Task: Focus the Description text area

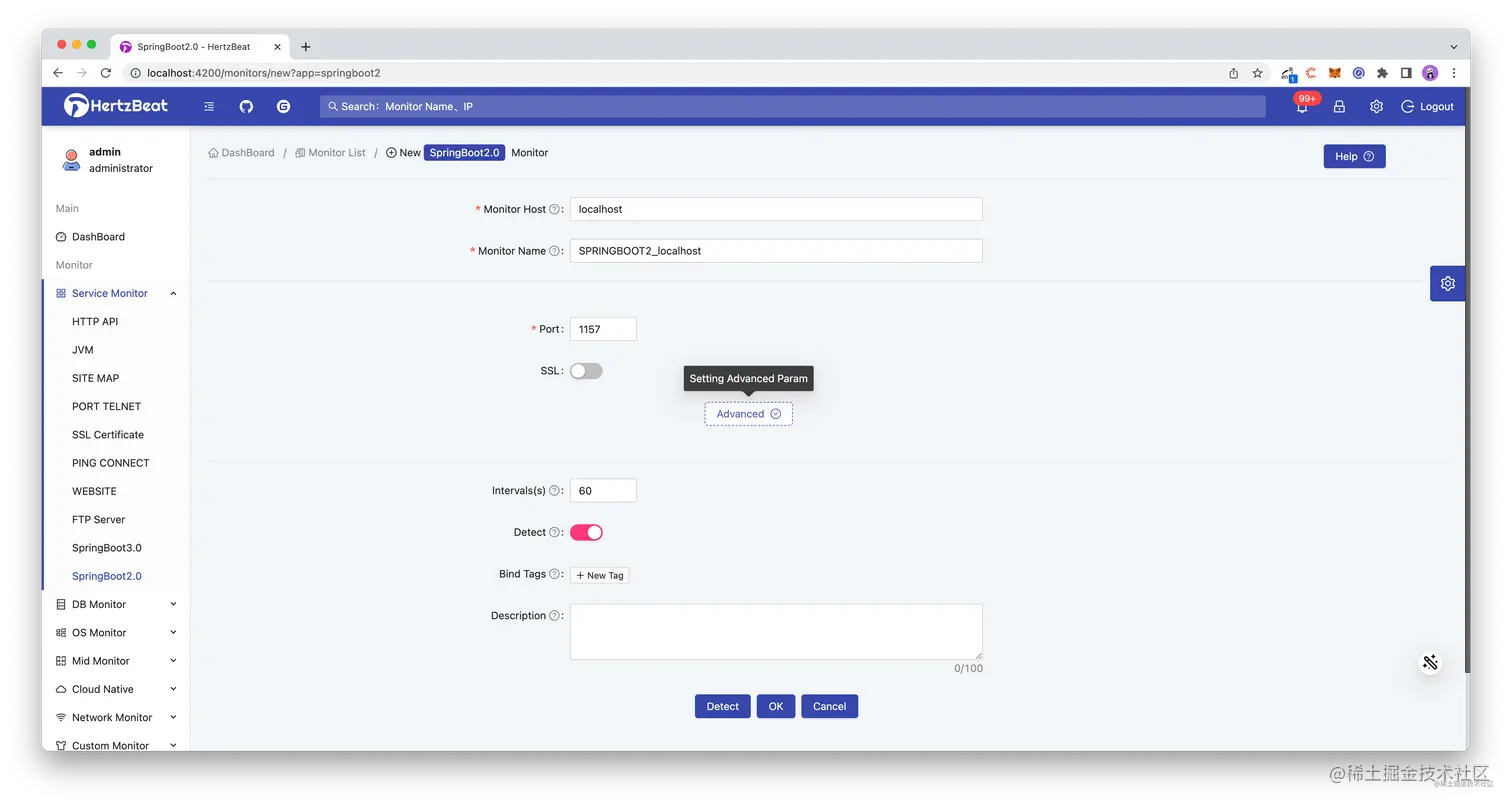Action: [x=776, y=632]
